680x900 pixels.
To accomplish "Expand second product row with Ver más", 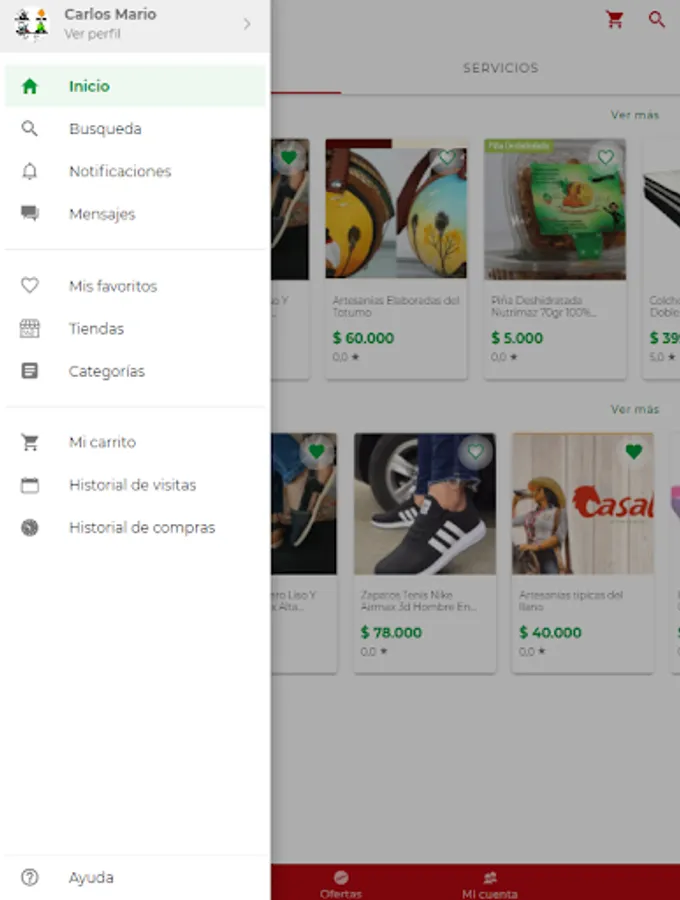I will pyautogui.click(x=635, y=409).
